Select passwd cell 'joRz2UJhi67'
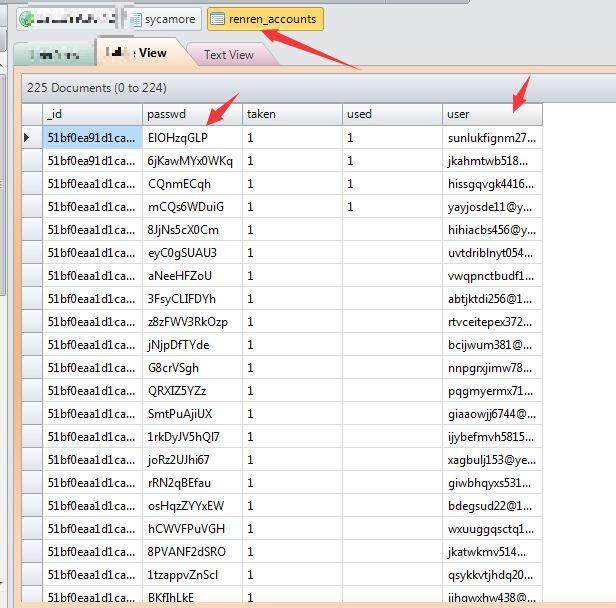616x608 pixels. 192,460
